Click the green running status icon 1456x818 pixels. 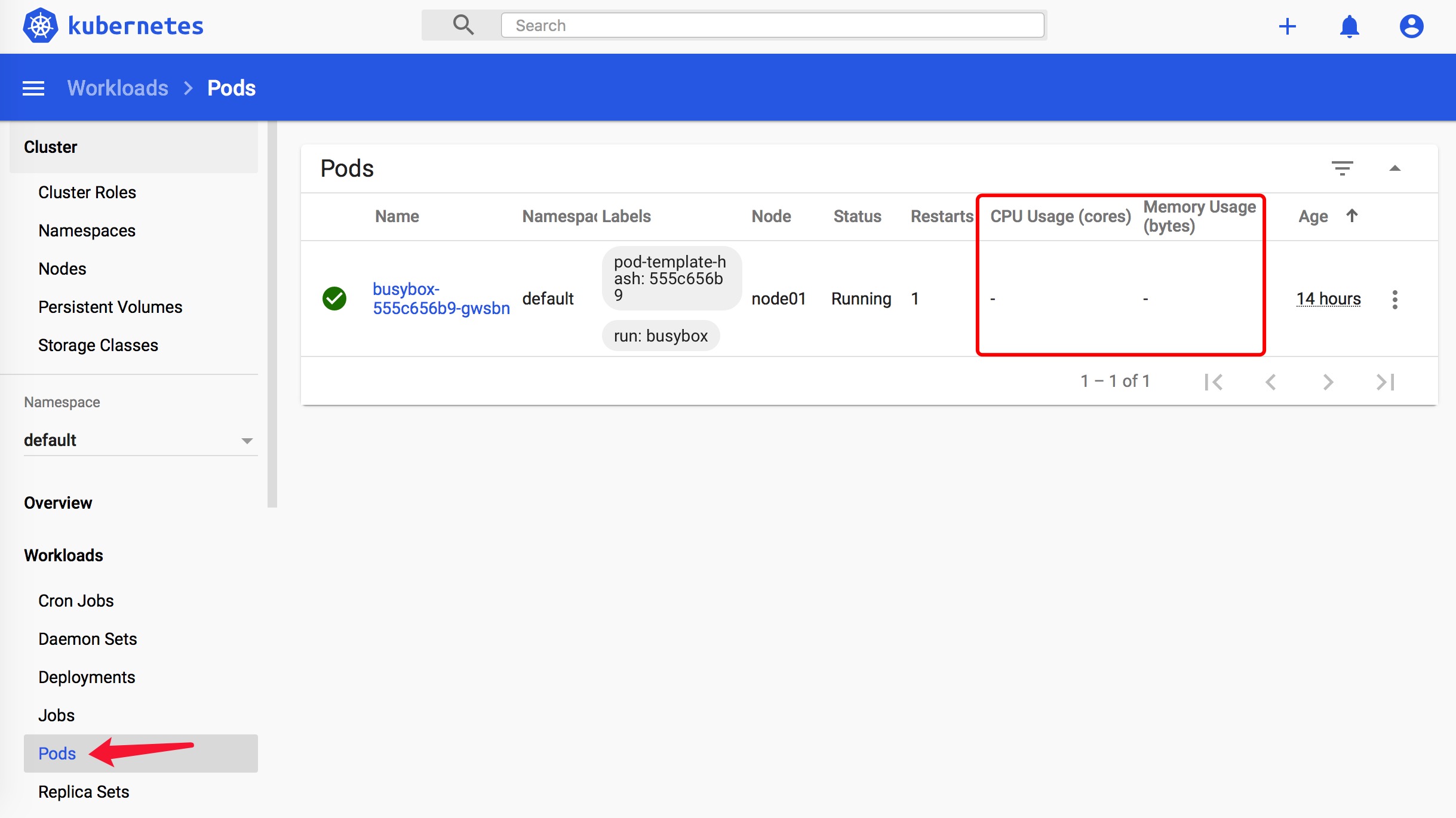(x=334, y=299)
